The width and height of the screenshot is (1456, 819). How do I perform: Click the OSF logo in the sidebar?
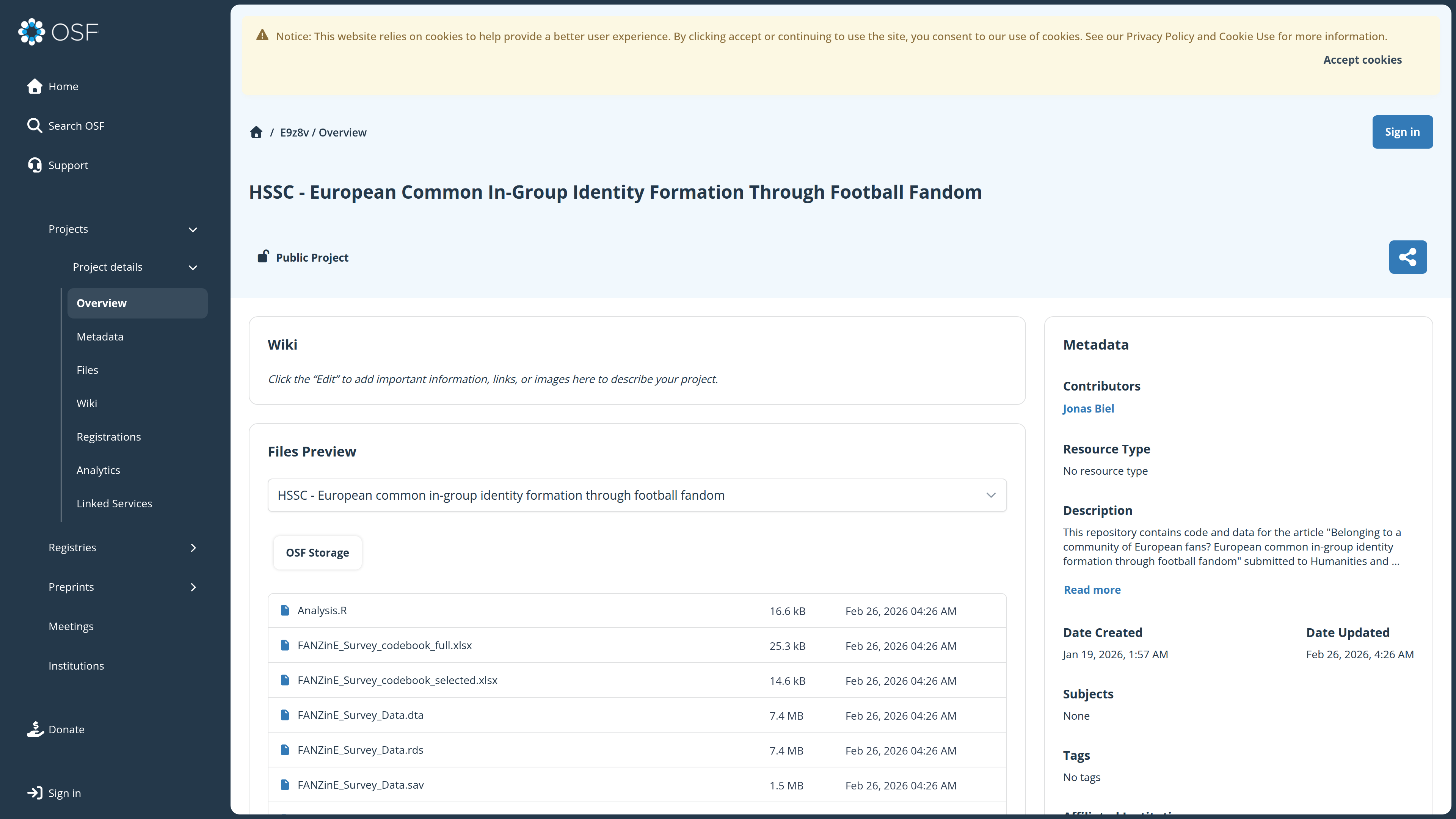point(58,31)
